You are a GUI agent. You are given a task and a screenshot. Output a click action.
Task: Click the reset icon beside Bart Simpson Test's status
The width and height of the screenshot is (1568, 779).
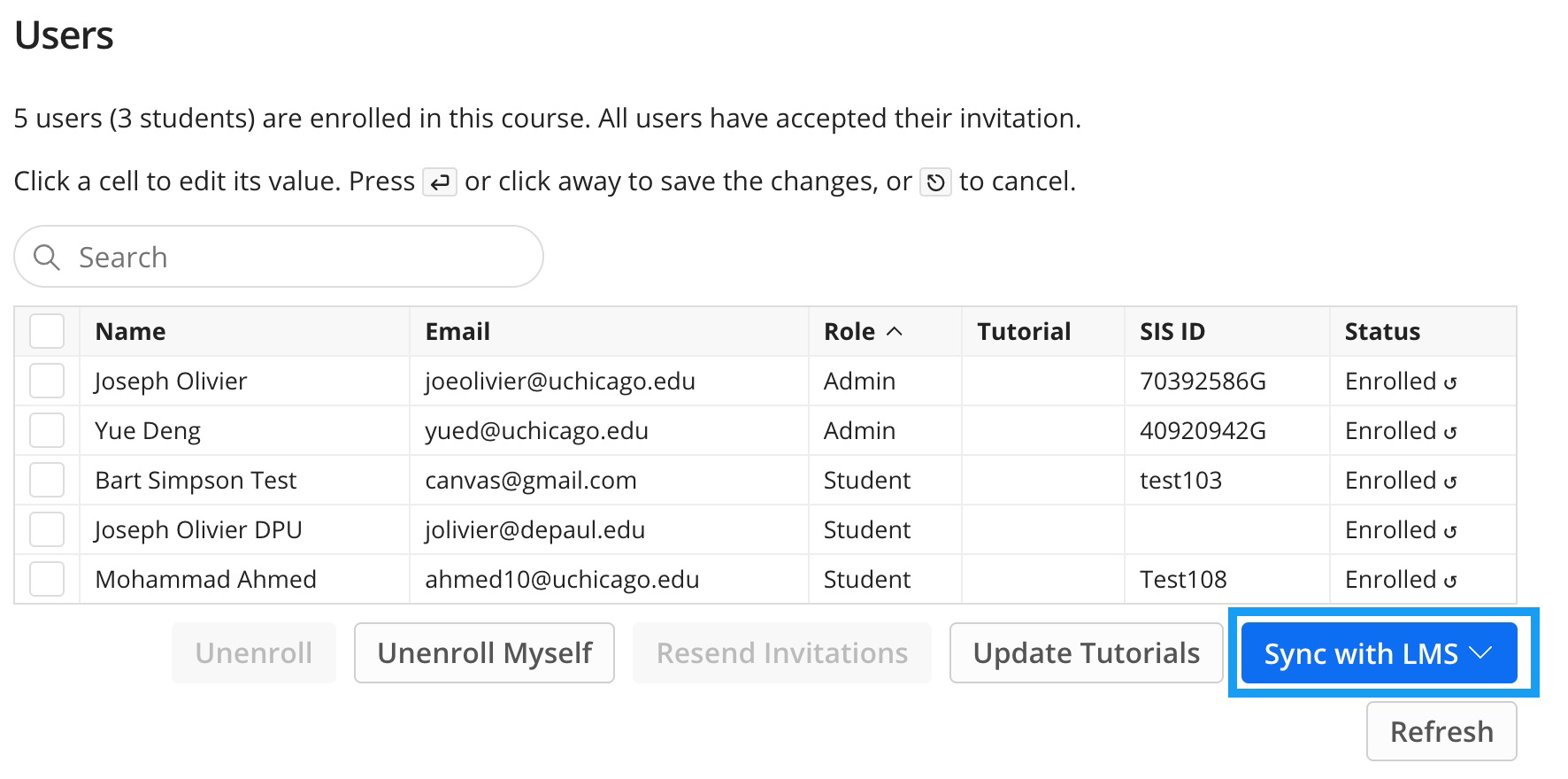1450,482
